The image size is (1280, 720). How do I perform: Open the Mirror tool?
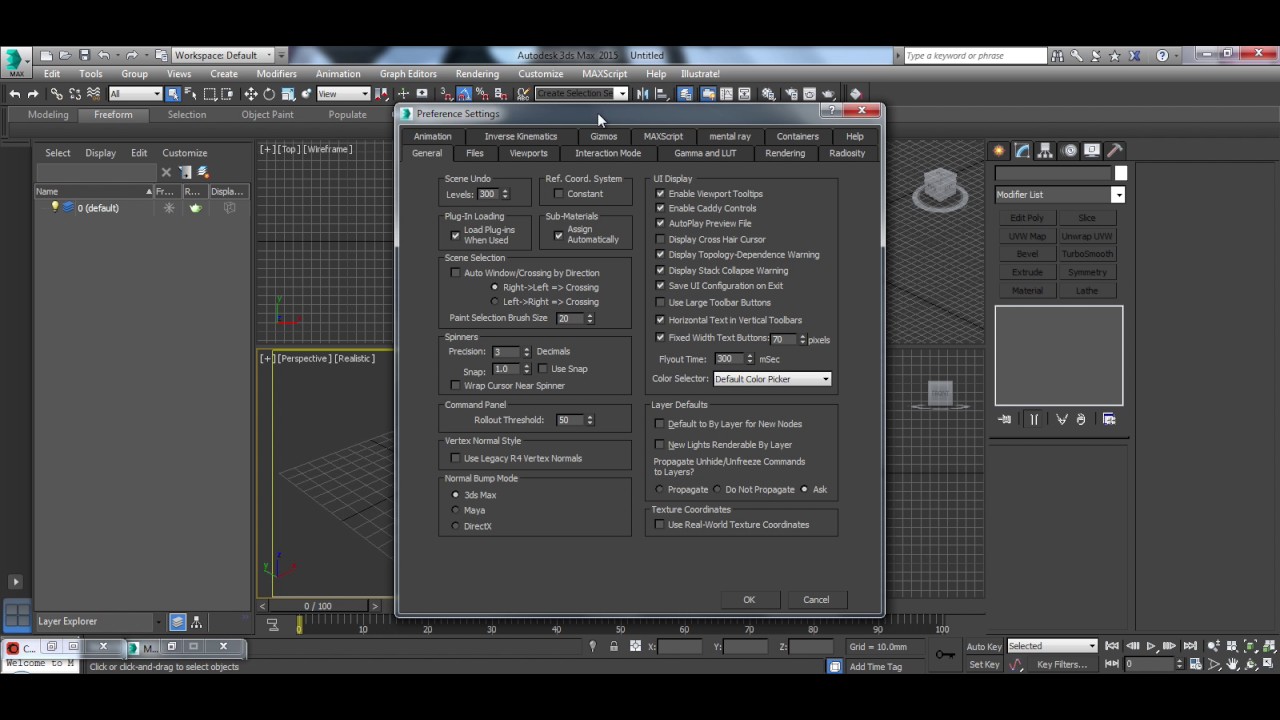(x=642, y=94)
